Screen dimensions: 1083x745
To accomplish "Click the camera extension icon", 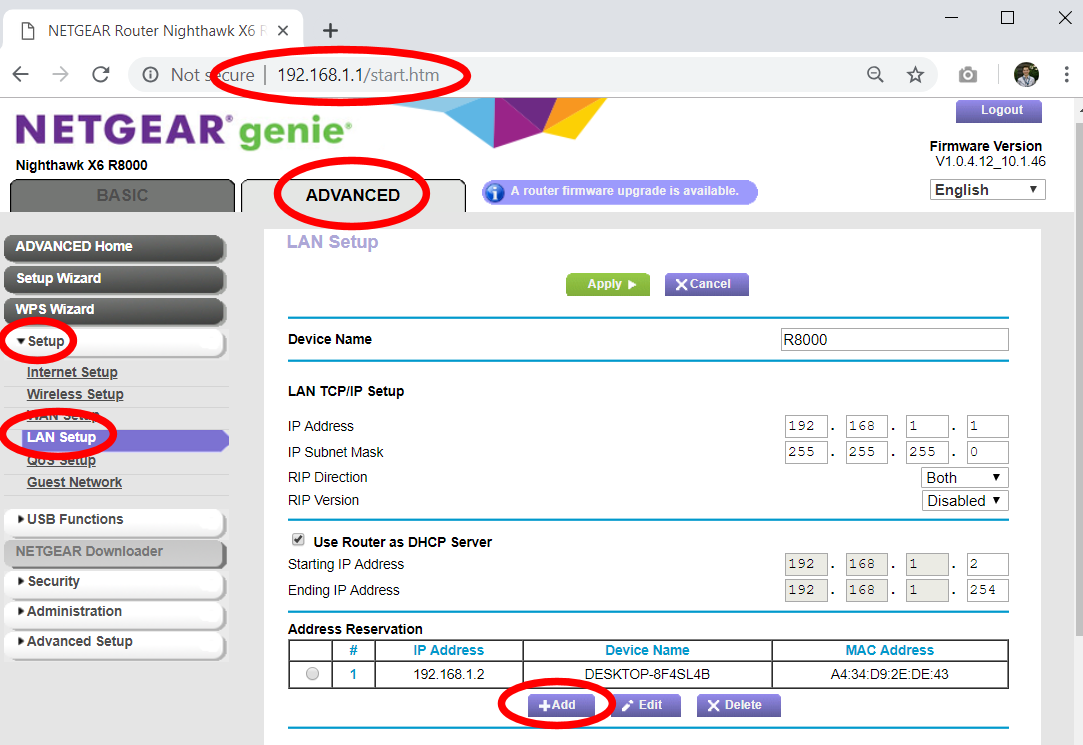I will [x=967, y=75].
